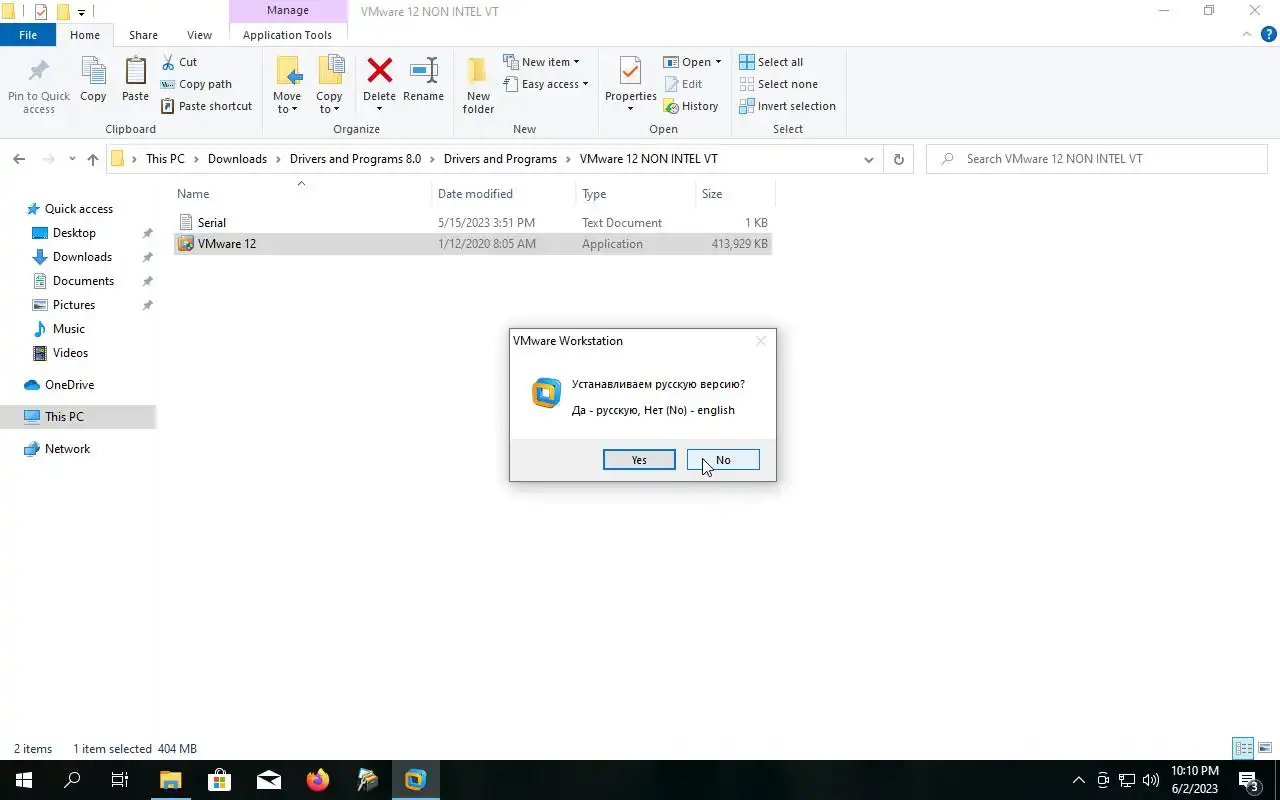Image resolution: width=1280 pixels, height=800 pixels.
Task: Open Music in navigation pane
Action: click(68, 329)
